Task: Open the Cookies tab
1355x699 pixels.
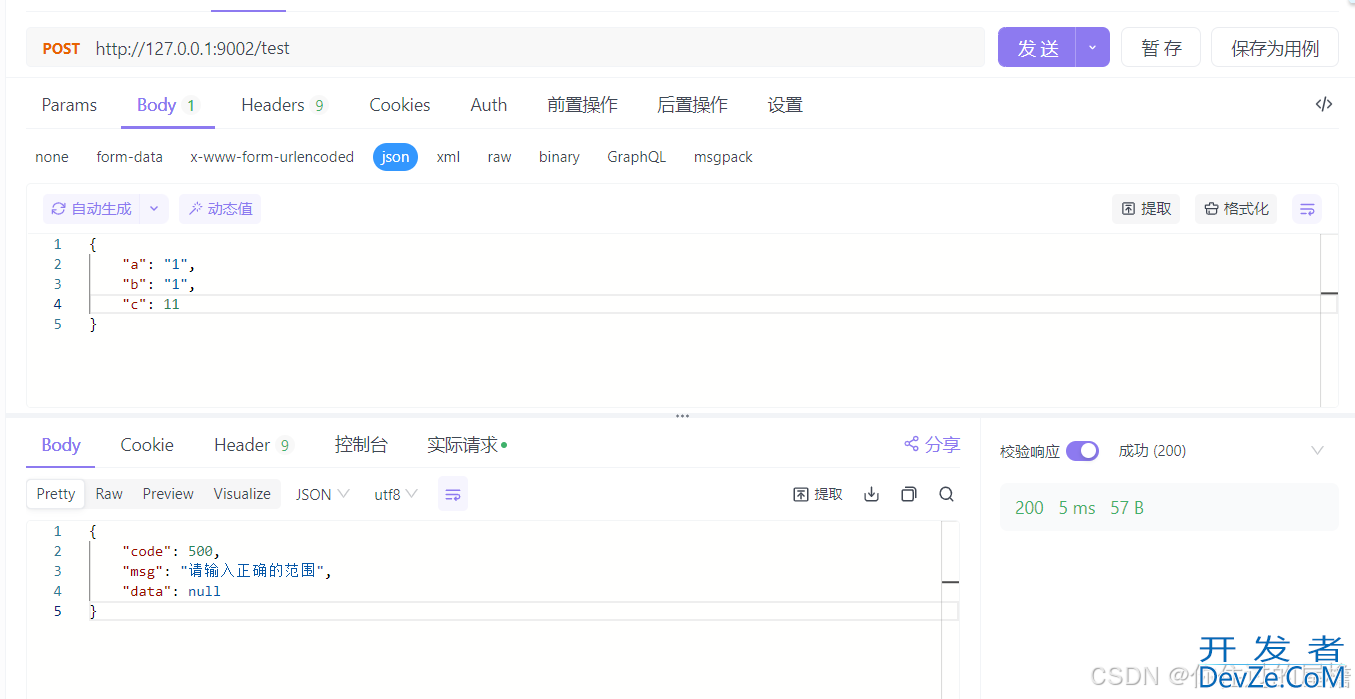Action: [400, 105]
